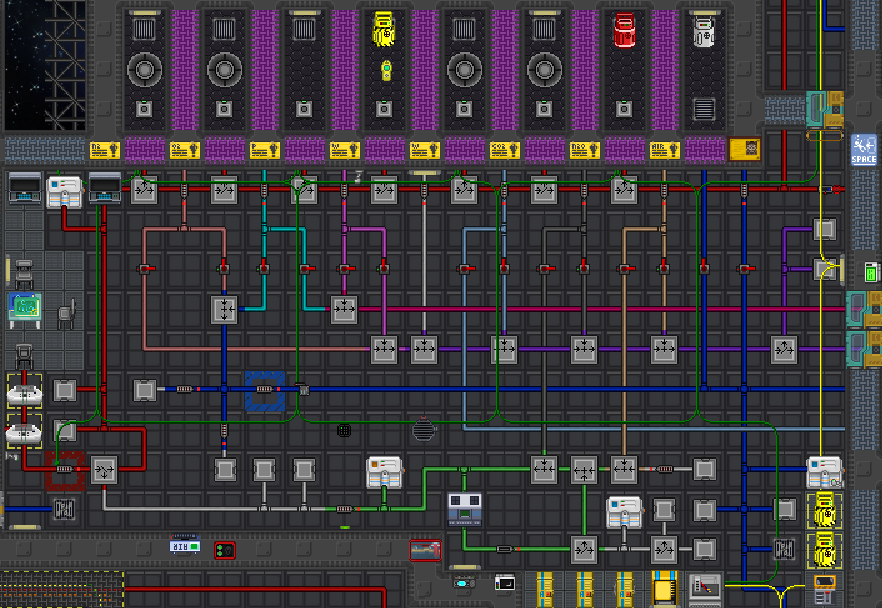
Task: Click the round air scrubber on floor
Action: (424, 430)
